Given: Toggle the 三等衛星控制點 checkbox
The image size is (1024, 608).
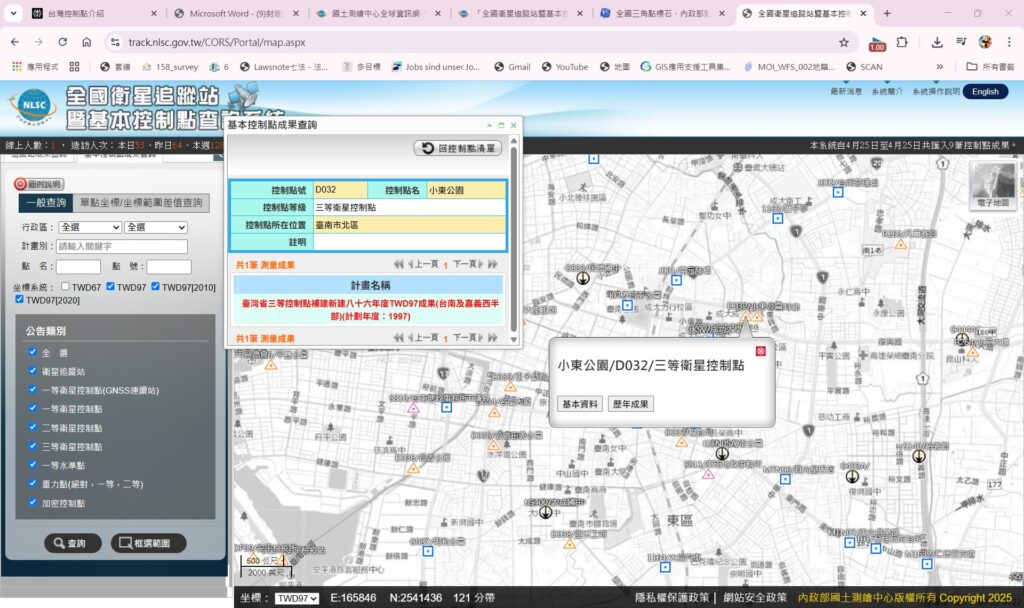Looking at the screenshot, I should [x=33, y=446].
